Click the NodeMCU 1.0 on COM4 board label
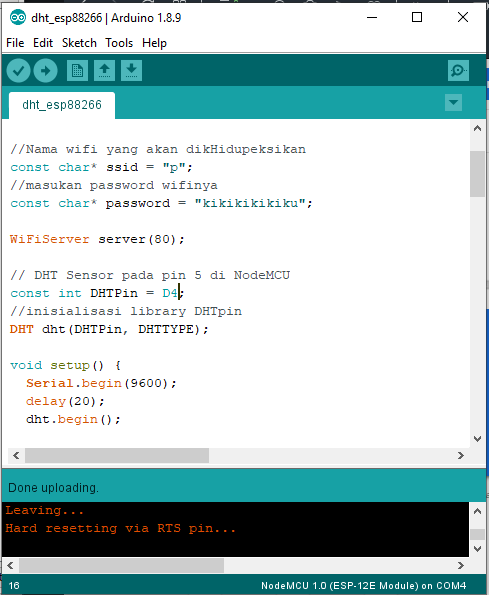Image resolution: width=489 pixels, height=595 pixels. [363, 586]
